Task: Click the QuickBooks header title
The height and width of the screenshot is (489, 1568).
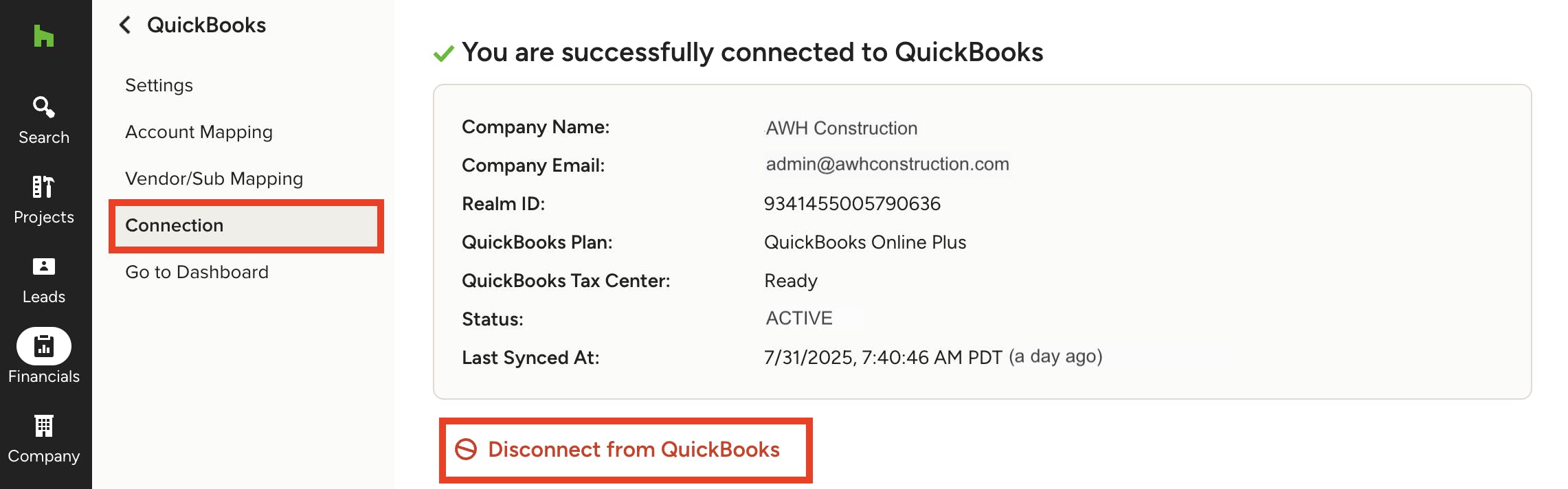Action: pyautogui.click(x=206, y=25)
